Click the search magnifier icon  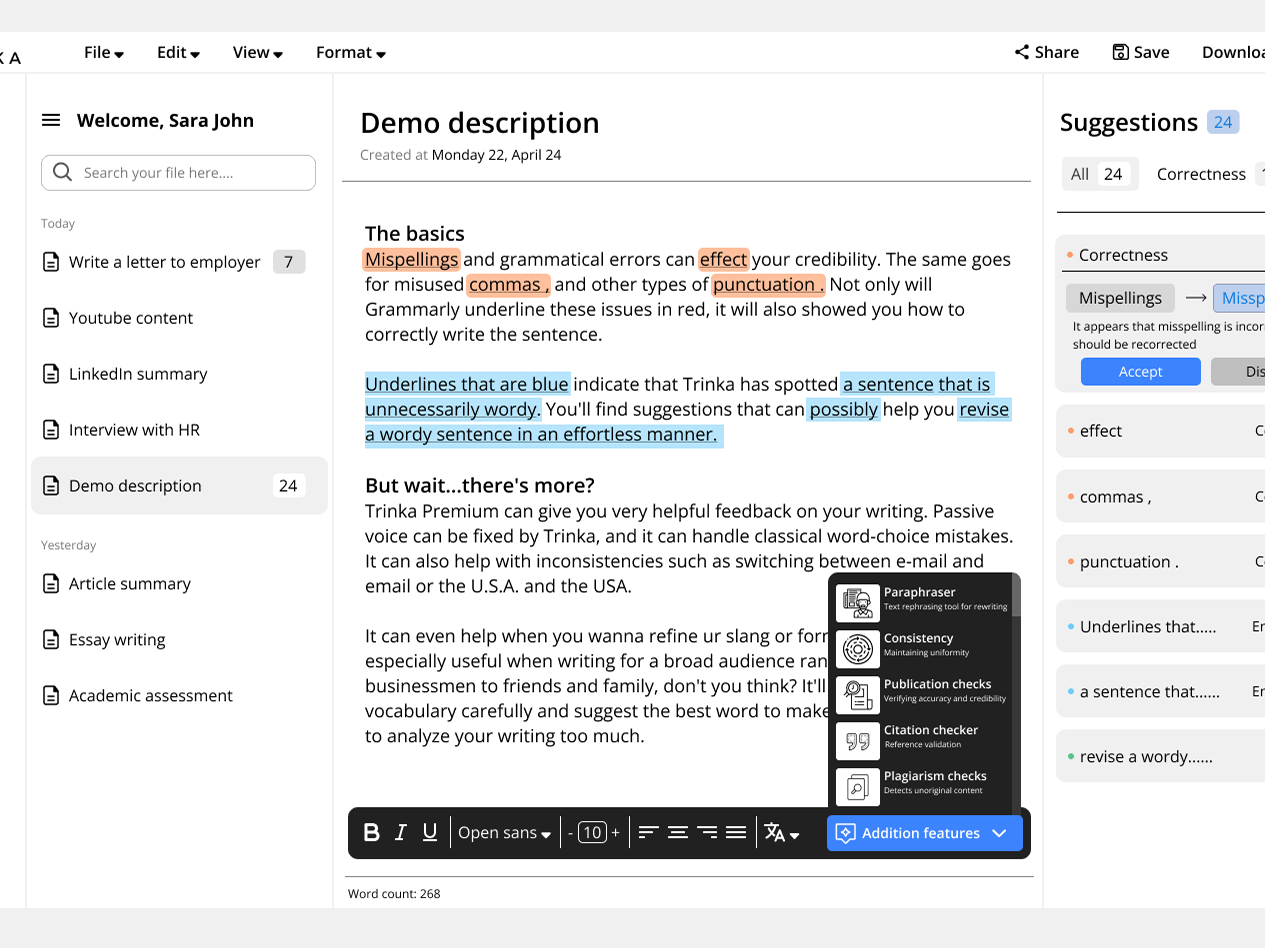tap(62, 172)
